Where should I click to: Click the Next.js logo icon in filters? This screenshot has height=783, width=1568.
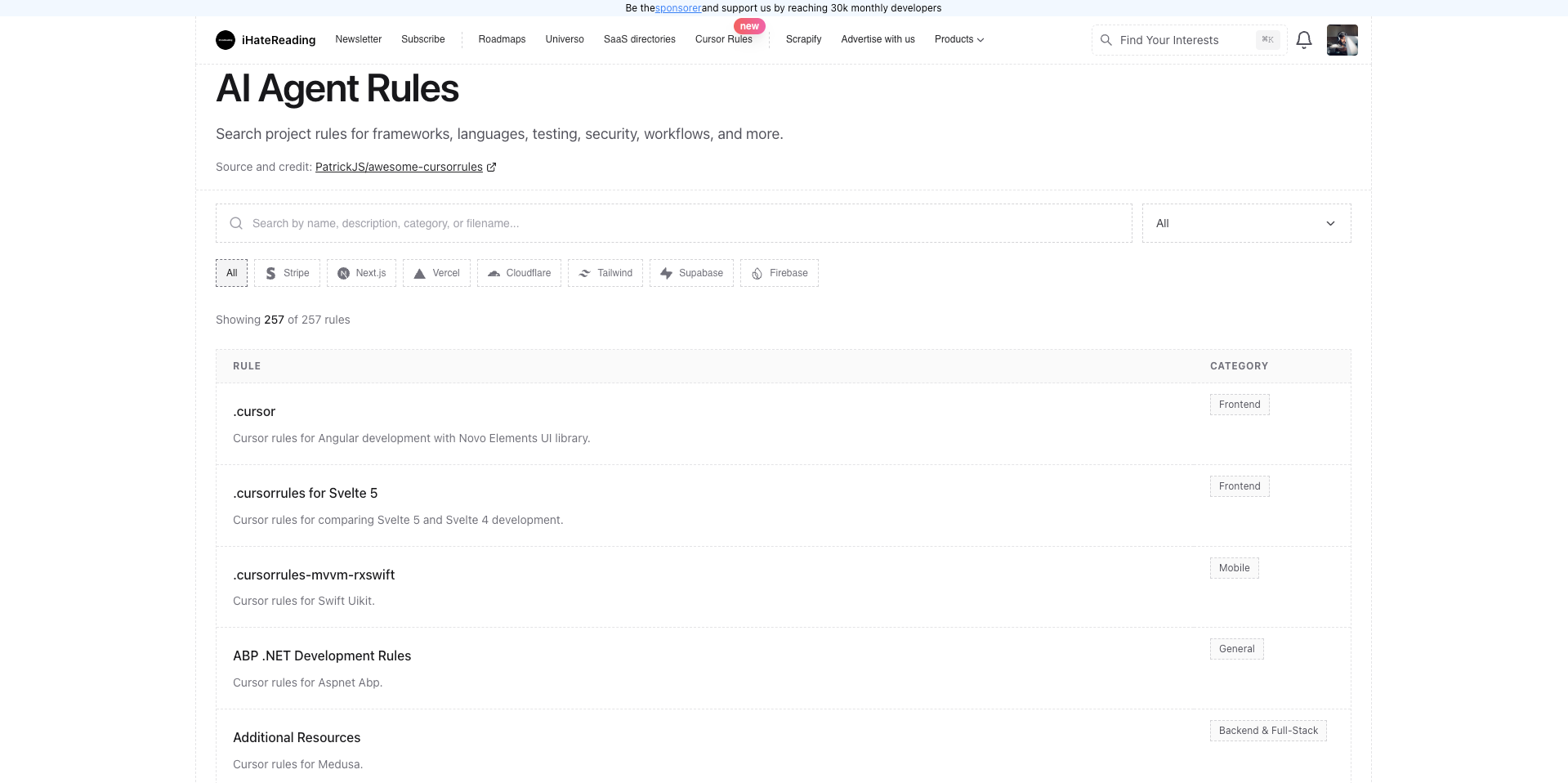click(x=343, y=273)
